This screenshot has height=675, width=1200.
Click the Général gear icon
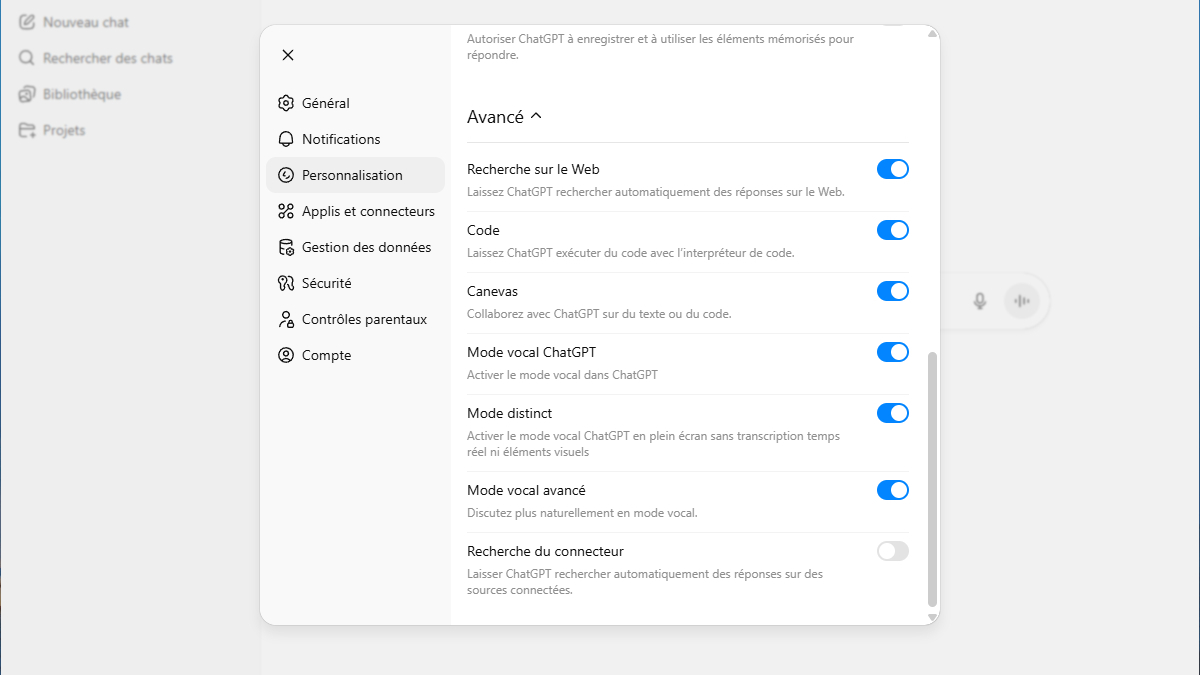tap(286, 103)
